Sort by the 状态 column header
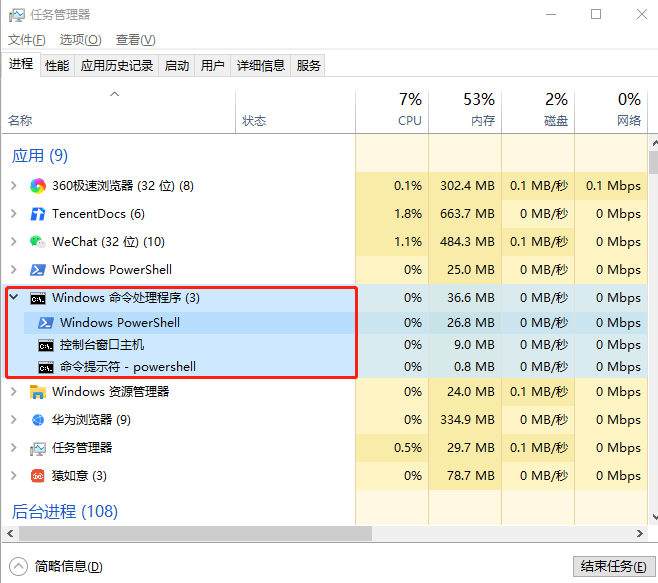The height and width of the screenshot is (583, 658). coord(295,112)
